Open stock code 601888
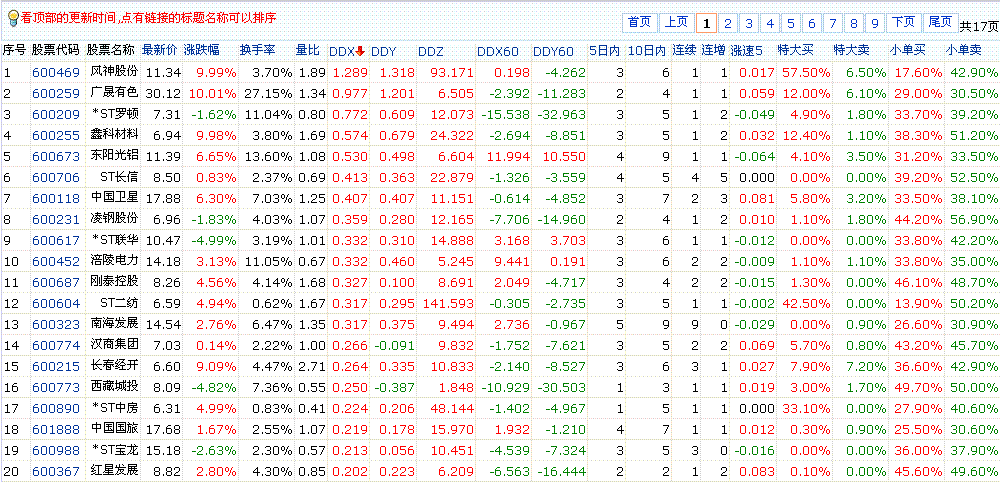This screenshot has height=482, width=1000. [56, 430]
